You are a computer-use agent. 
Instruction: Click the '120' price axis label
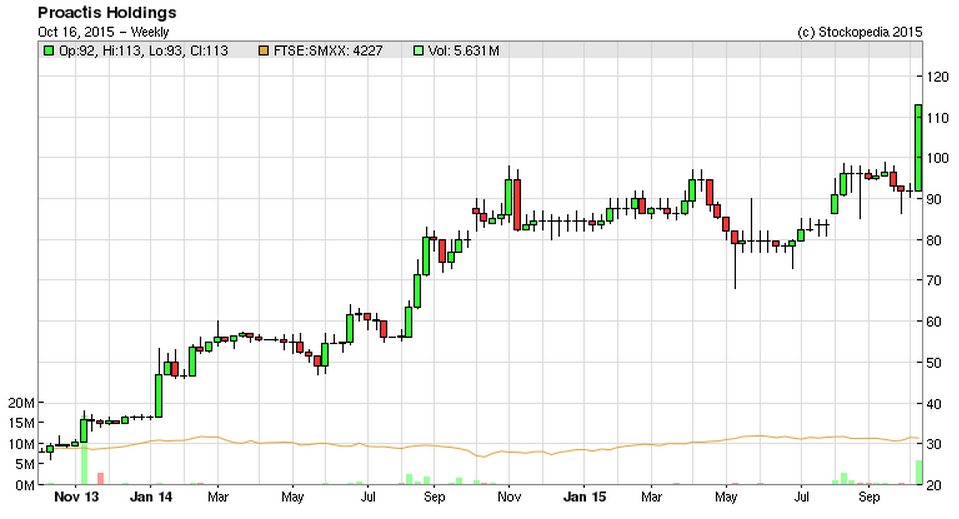[x=936, y=77]
